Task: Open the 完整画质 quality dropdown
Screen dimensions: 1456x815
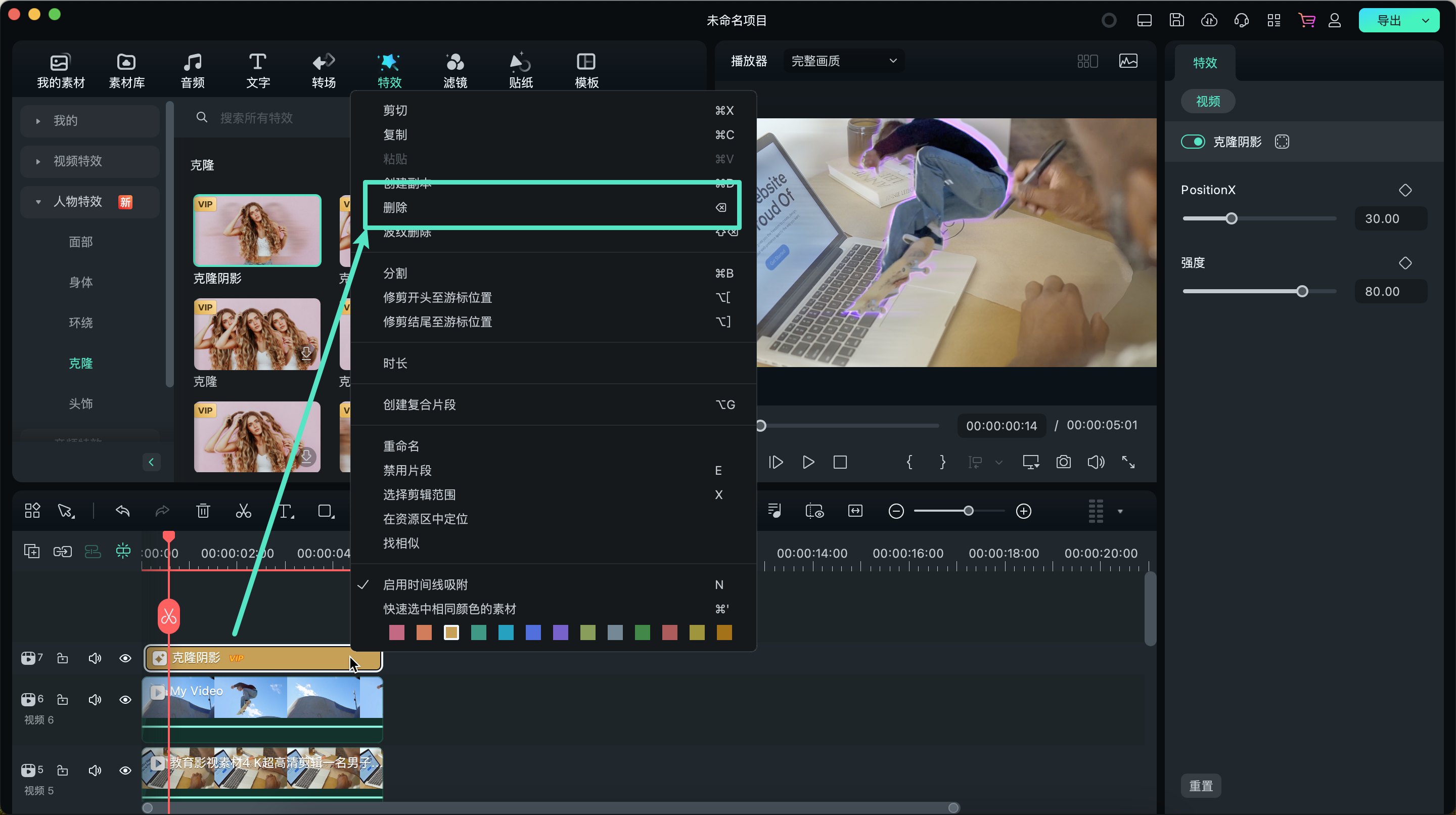Action: tap(843, 61)
